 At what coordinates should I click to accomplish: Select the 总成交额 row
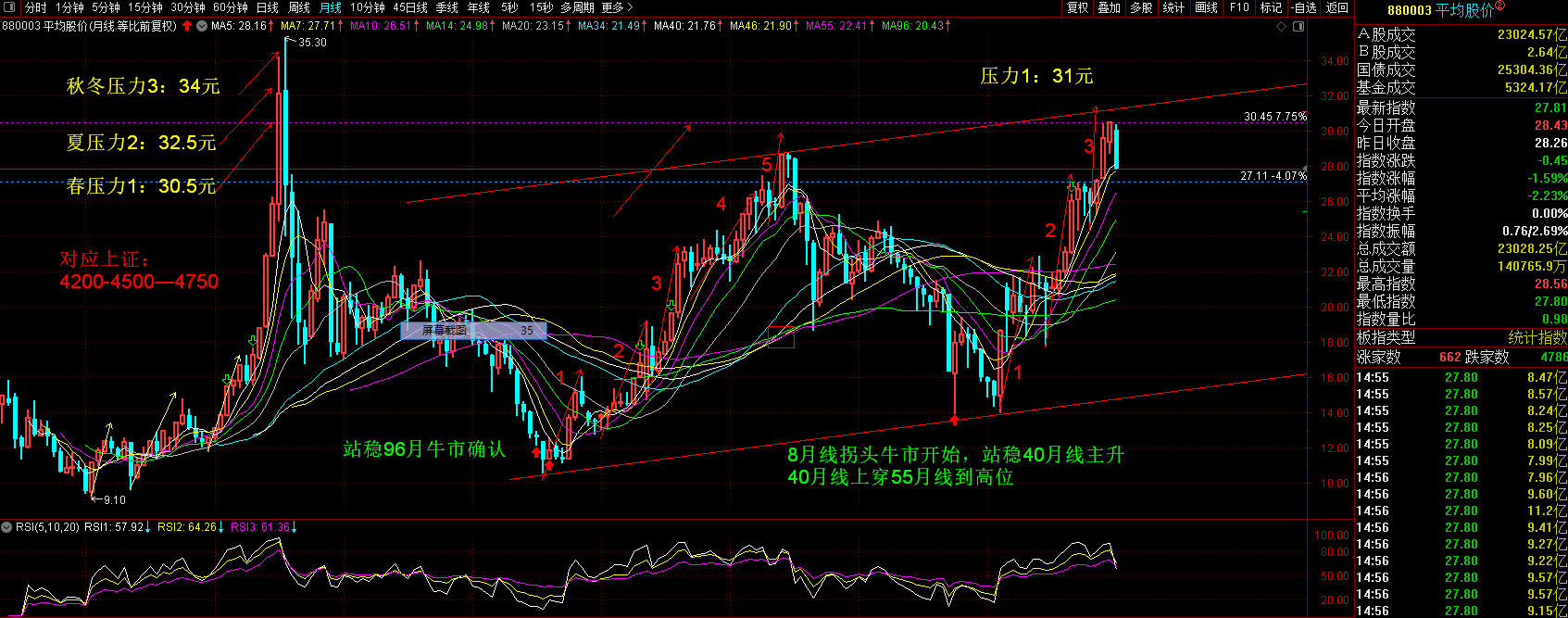coord(1461,248)
